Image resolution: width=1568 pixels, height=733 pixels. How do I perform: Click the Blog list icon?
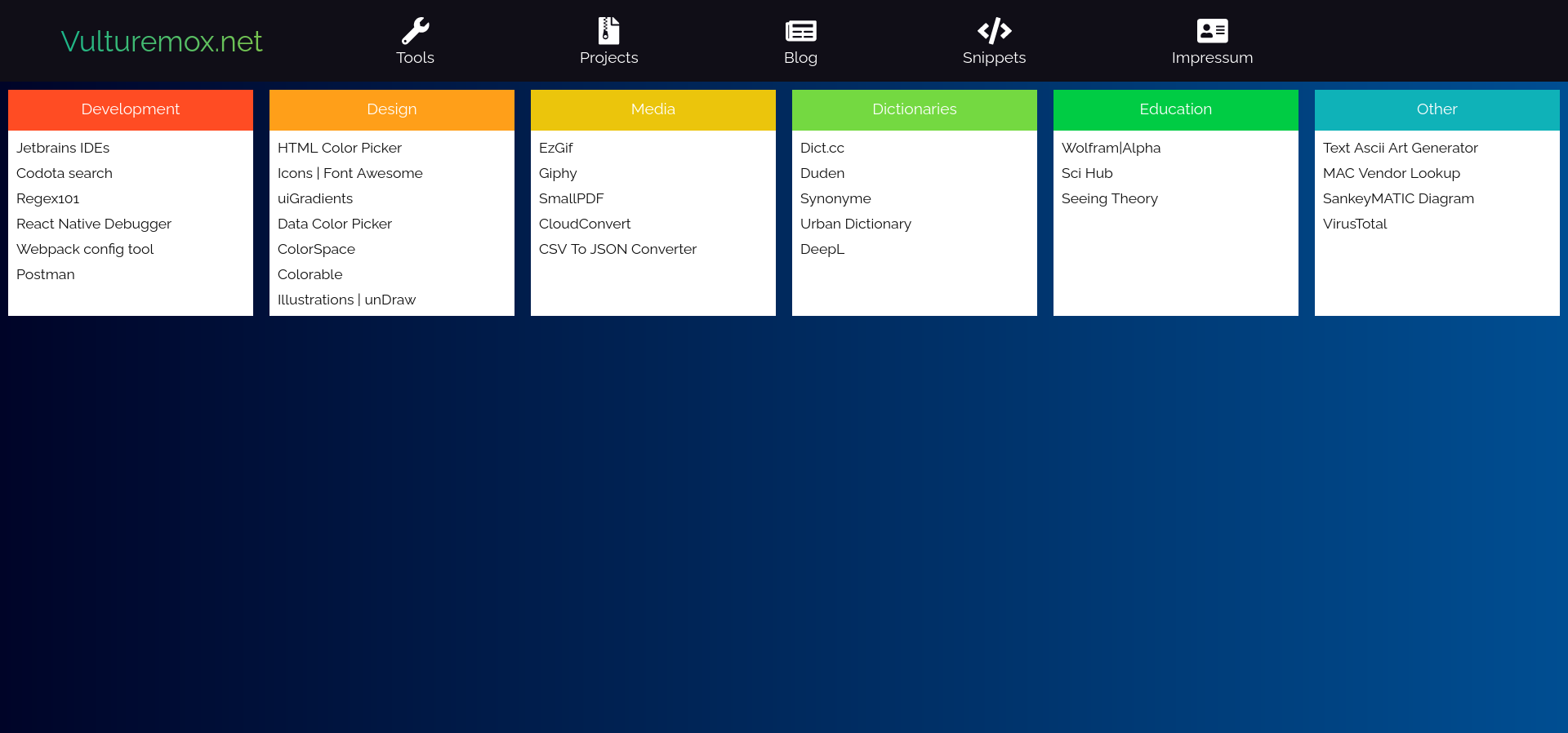click(x=800, y=31)
